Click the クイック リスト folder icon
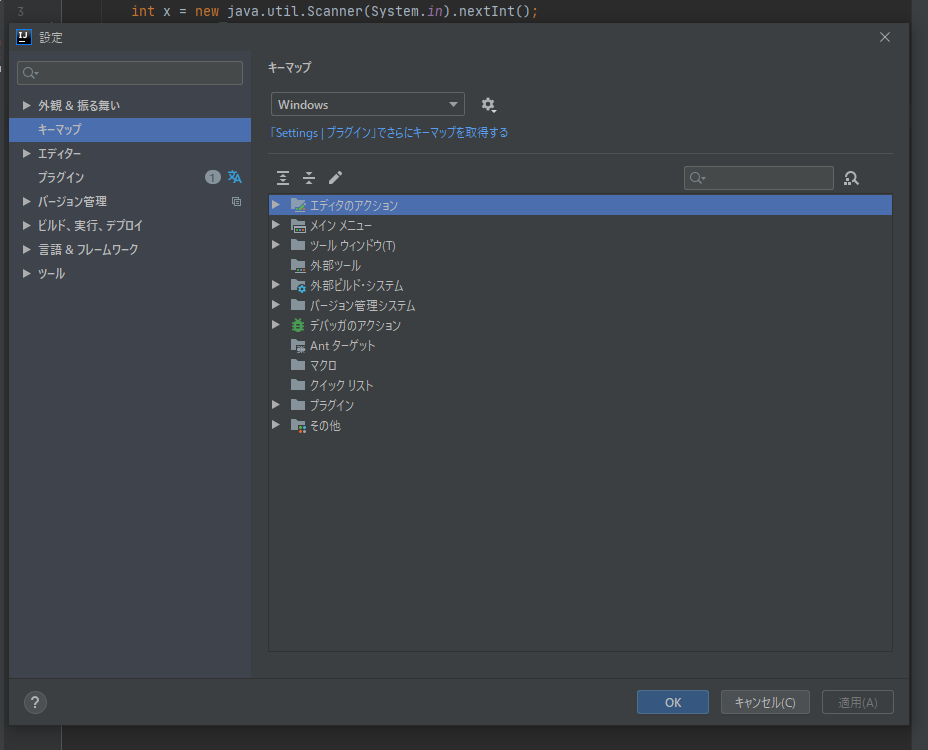This screenshot has width=928, height=750. pyautogui.click(x=298, y=385)
